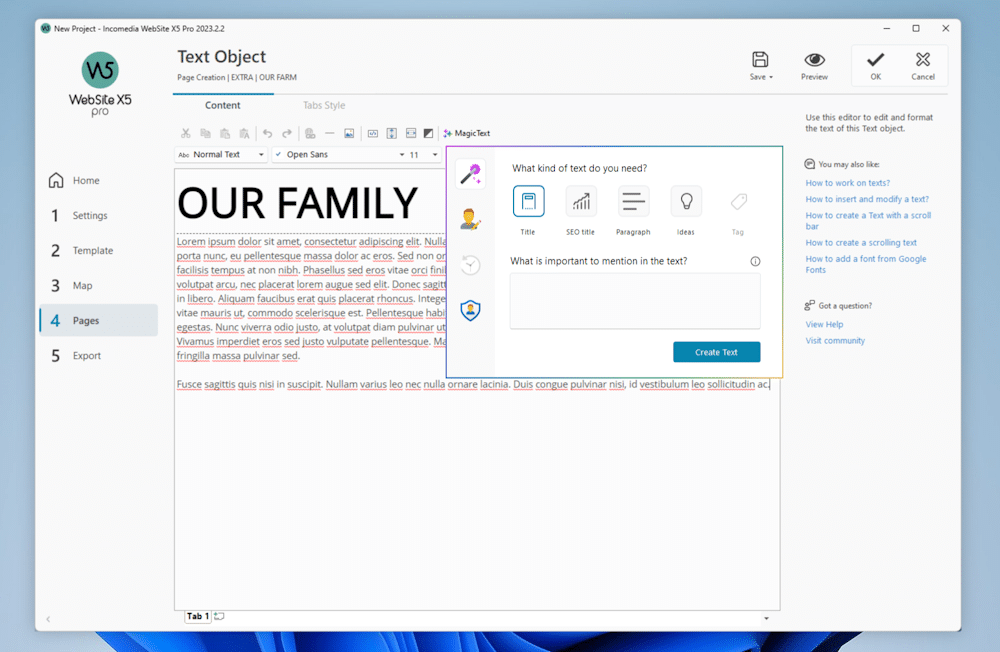Click the HTML code icon in toolbar

(x=373, y=133)
